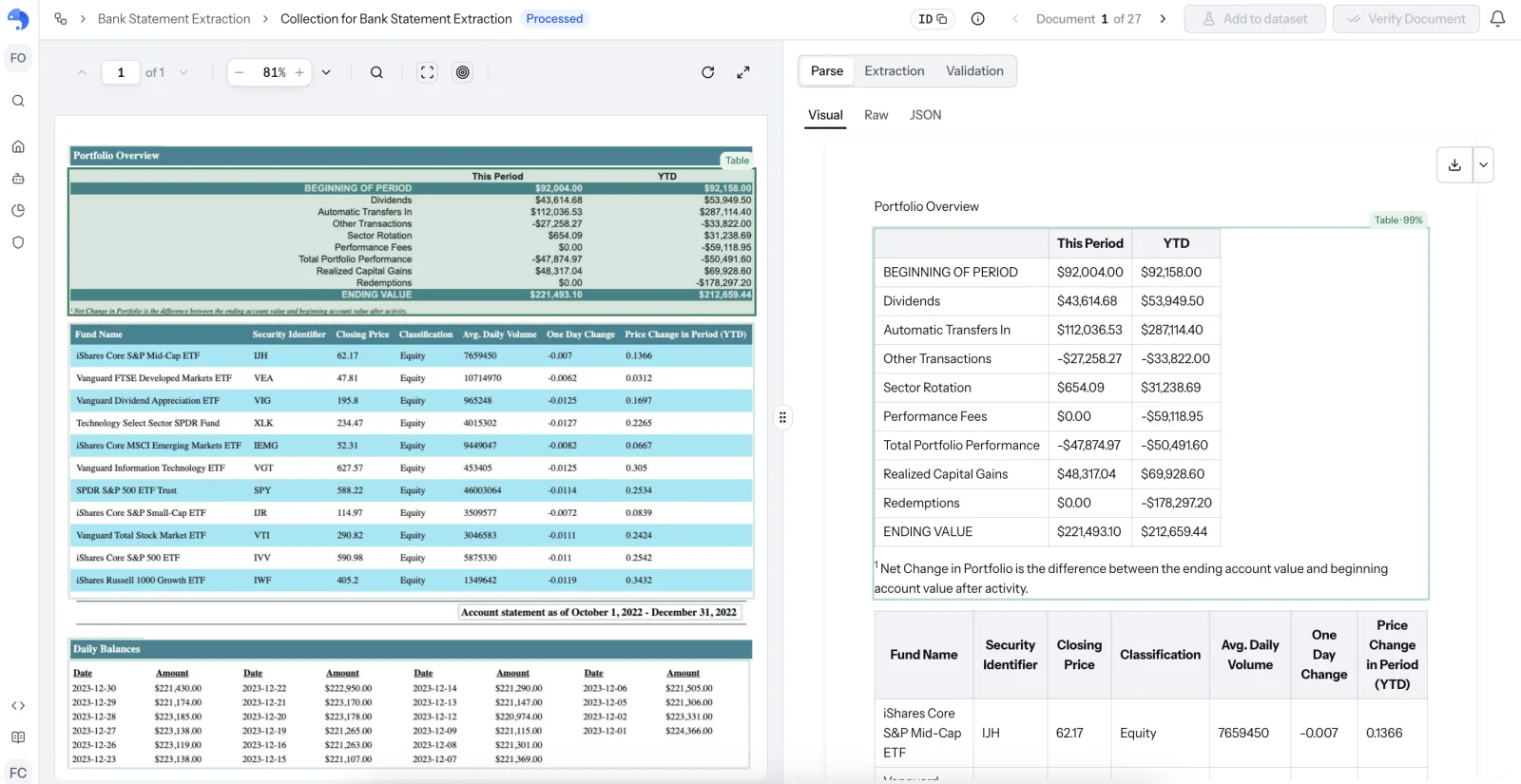Zoom in with plus button

[299, 72]
